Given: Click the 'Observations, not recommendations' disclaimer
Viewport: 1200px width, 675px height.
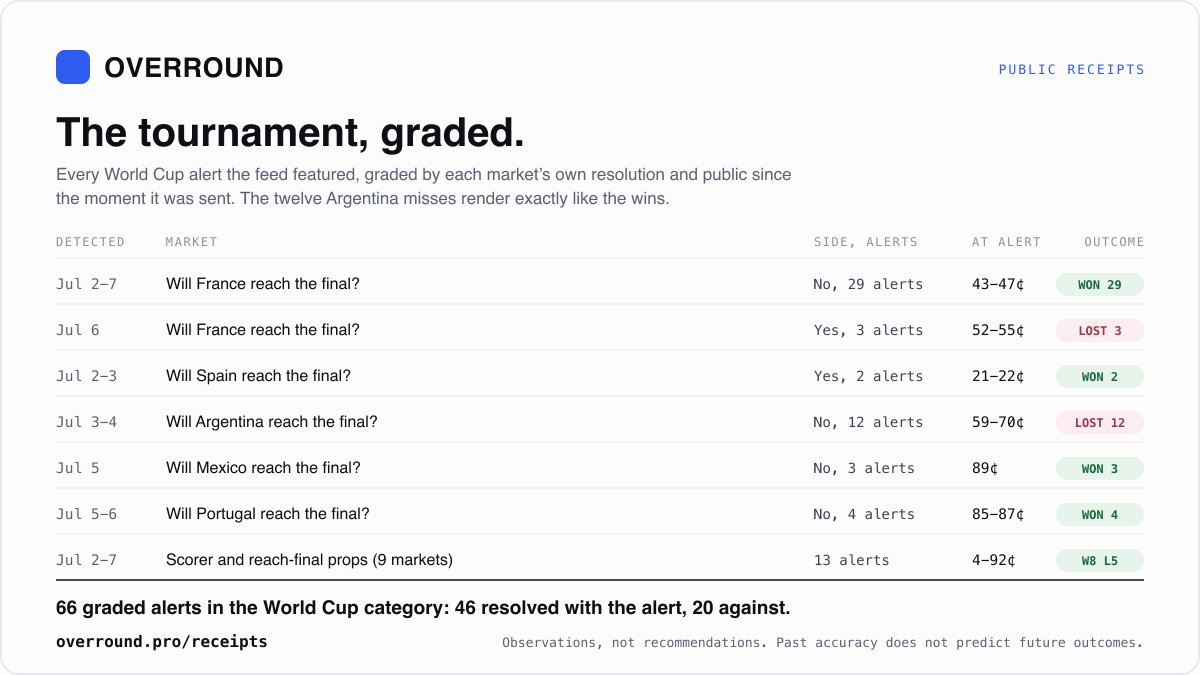Looking at the screenshot, I should point(822,643).
